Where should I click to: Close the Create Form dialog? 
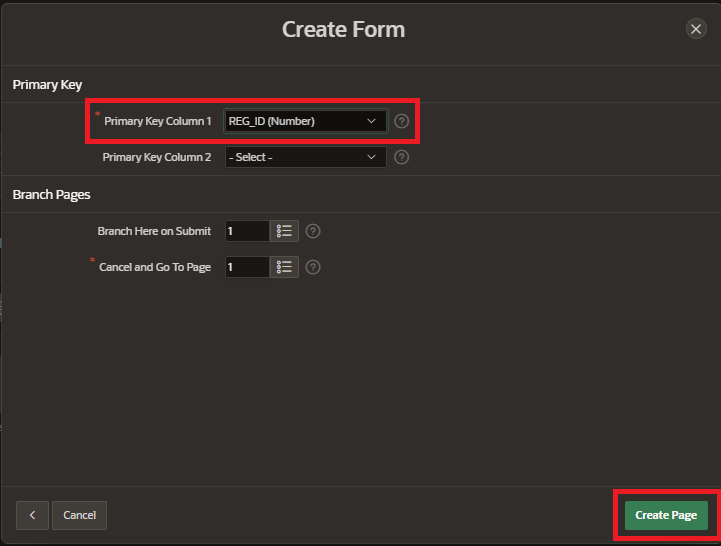click(x=696, y=29)
